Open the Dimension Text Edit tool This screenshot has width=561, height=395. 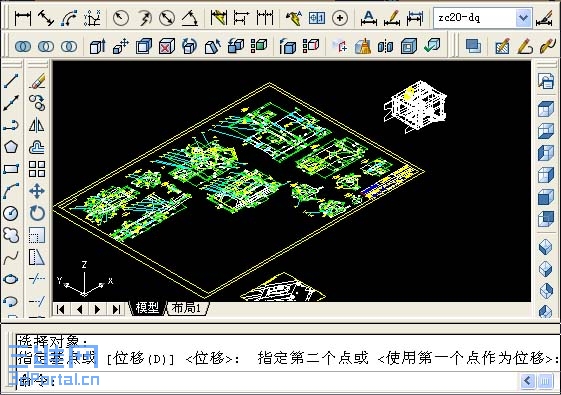tap(392, 18)
